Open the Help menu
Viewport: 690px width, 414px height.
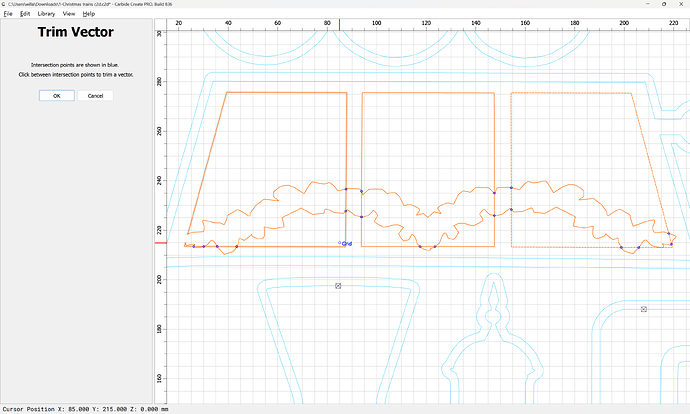coord(89,14)
